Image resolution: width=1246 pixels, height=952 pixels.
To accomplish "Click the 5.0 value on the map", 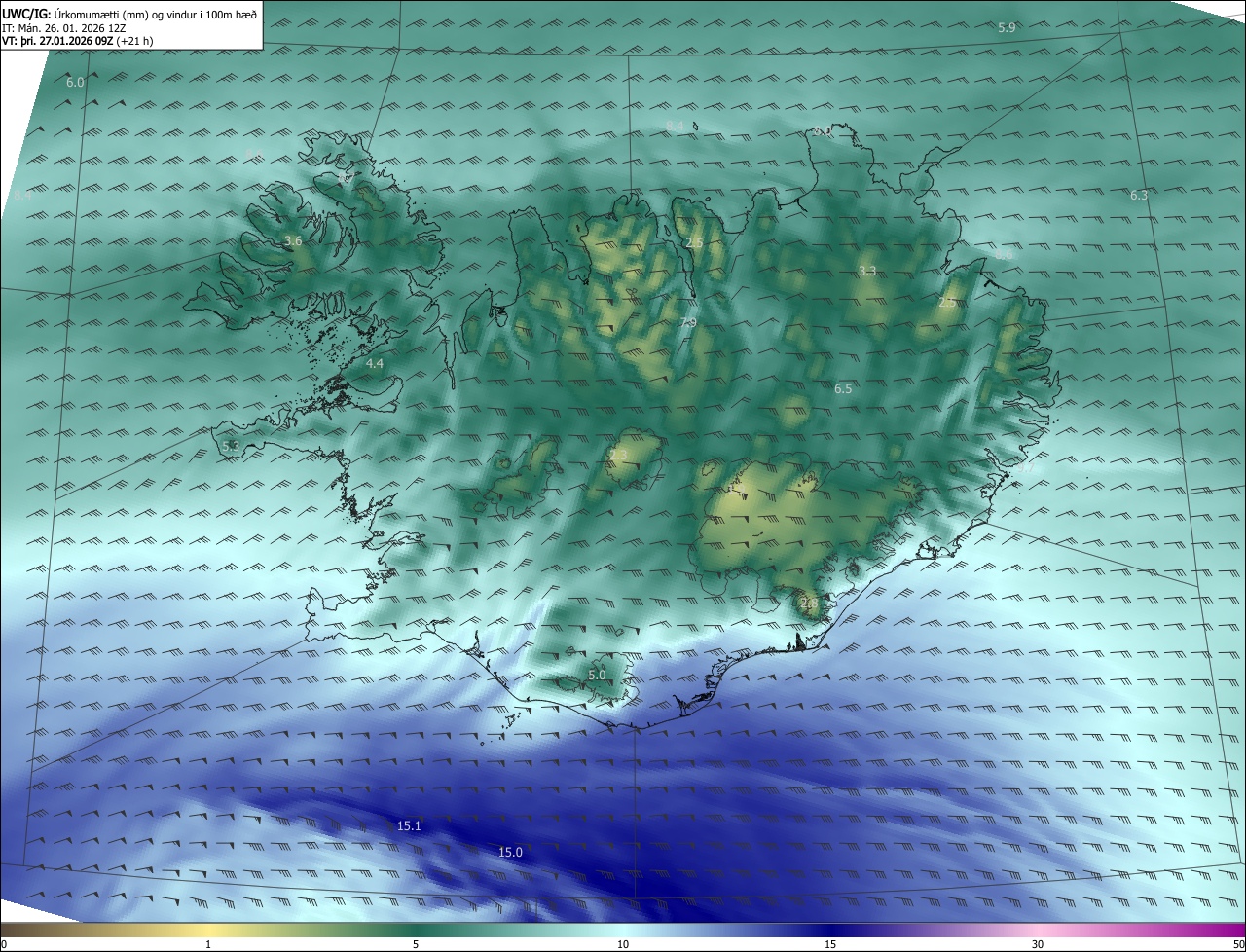I will 597,676.
